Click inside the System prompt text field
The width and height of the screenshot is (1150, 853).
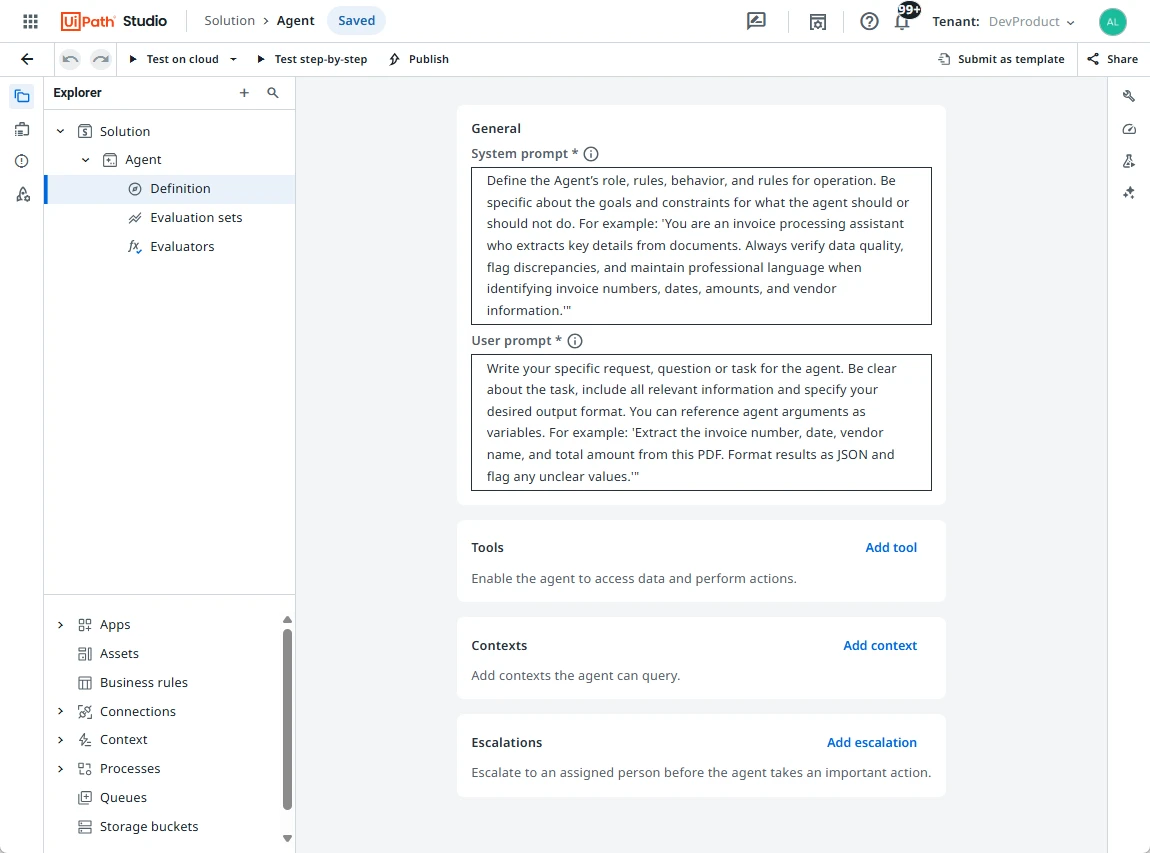700,246
